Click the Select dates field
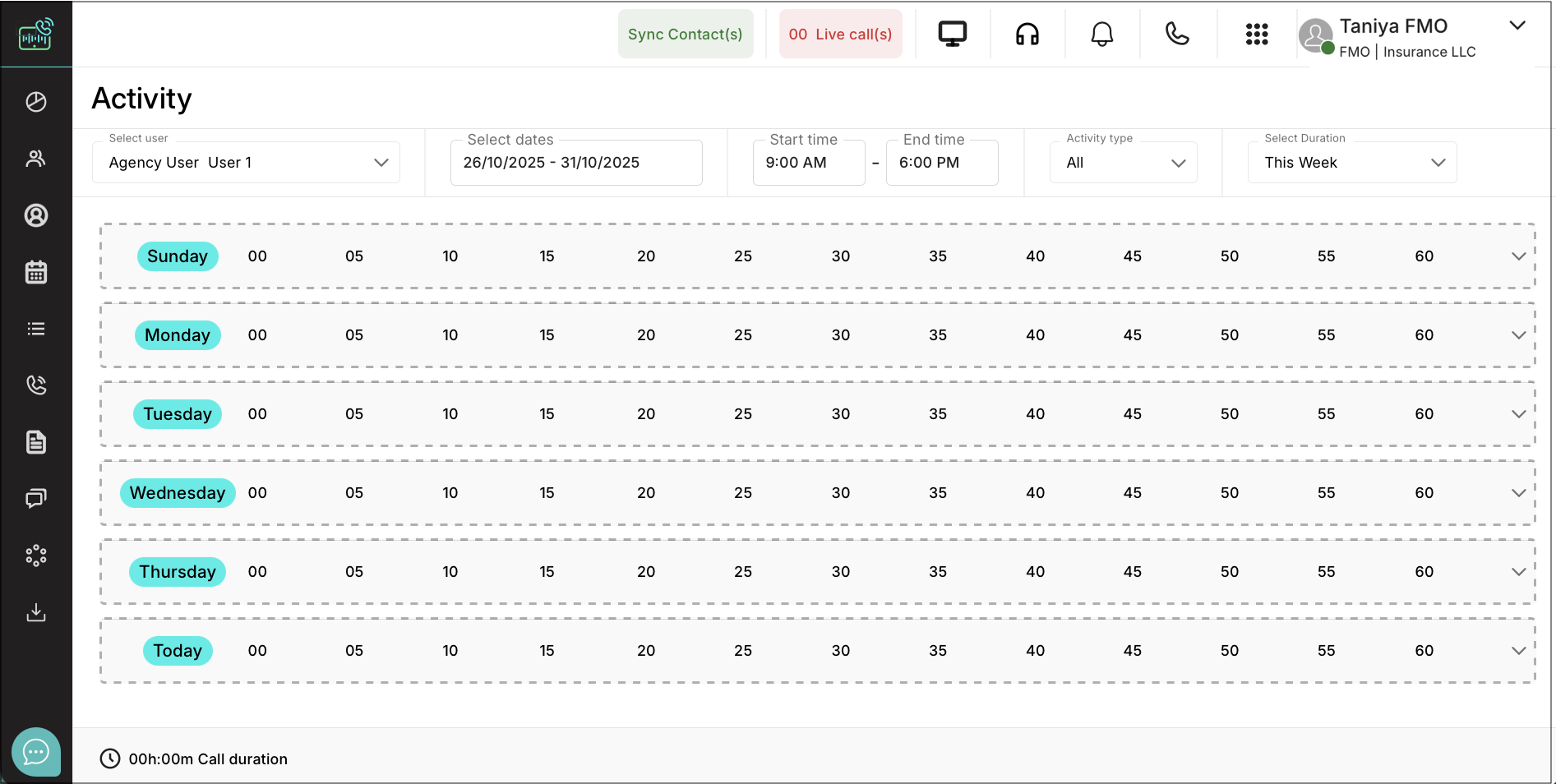This screenshot has height=784, width=1556. click(x=575, y=163)
